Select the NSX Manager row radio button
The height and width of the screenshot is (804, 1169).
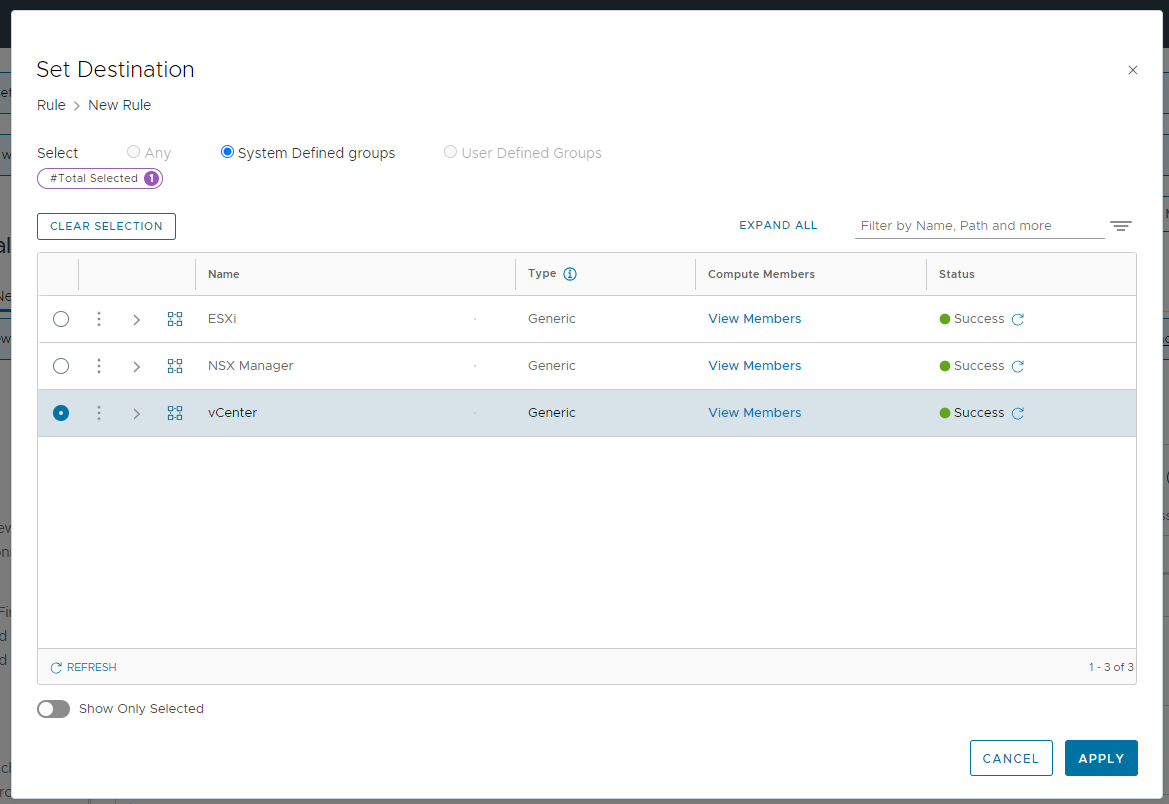coord(61,366)
